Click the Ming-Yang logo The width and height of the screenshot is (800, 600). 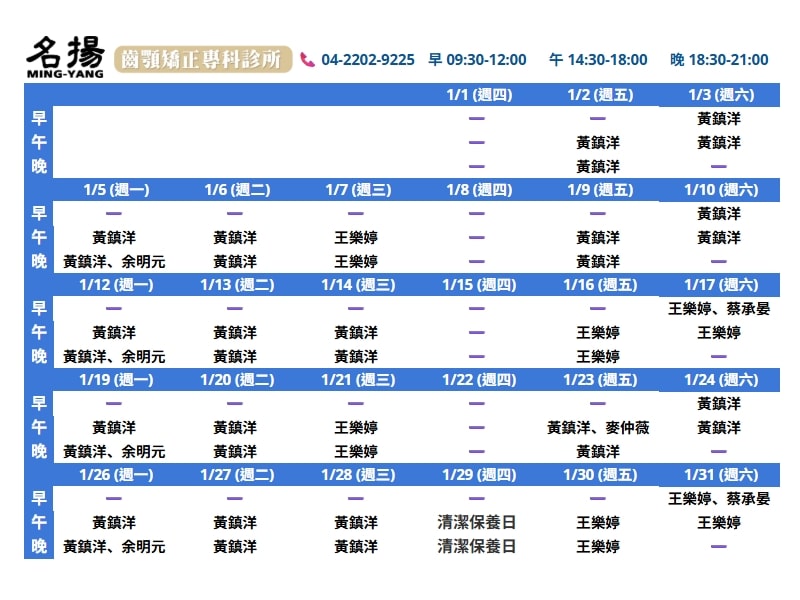pyautogui.click(x=64, y=58)
